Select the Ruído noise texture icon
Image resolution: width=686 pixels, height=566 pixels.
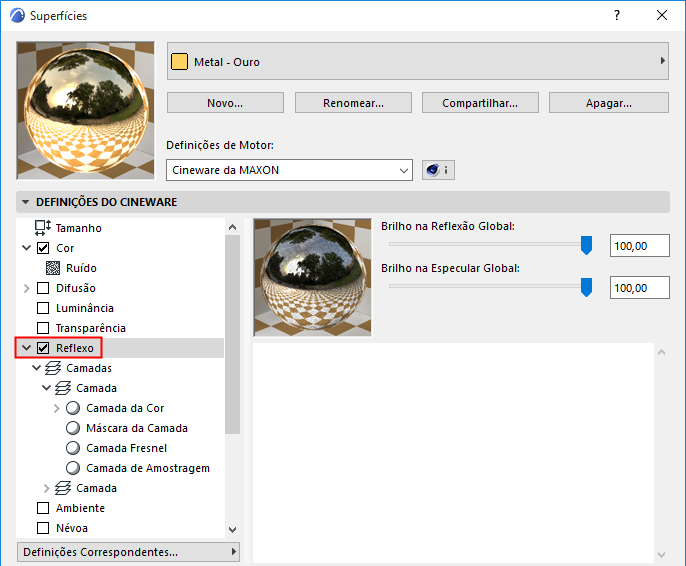point(53,268)
